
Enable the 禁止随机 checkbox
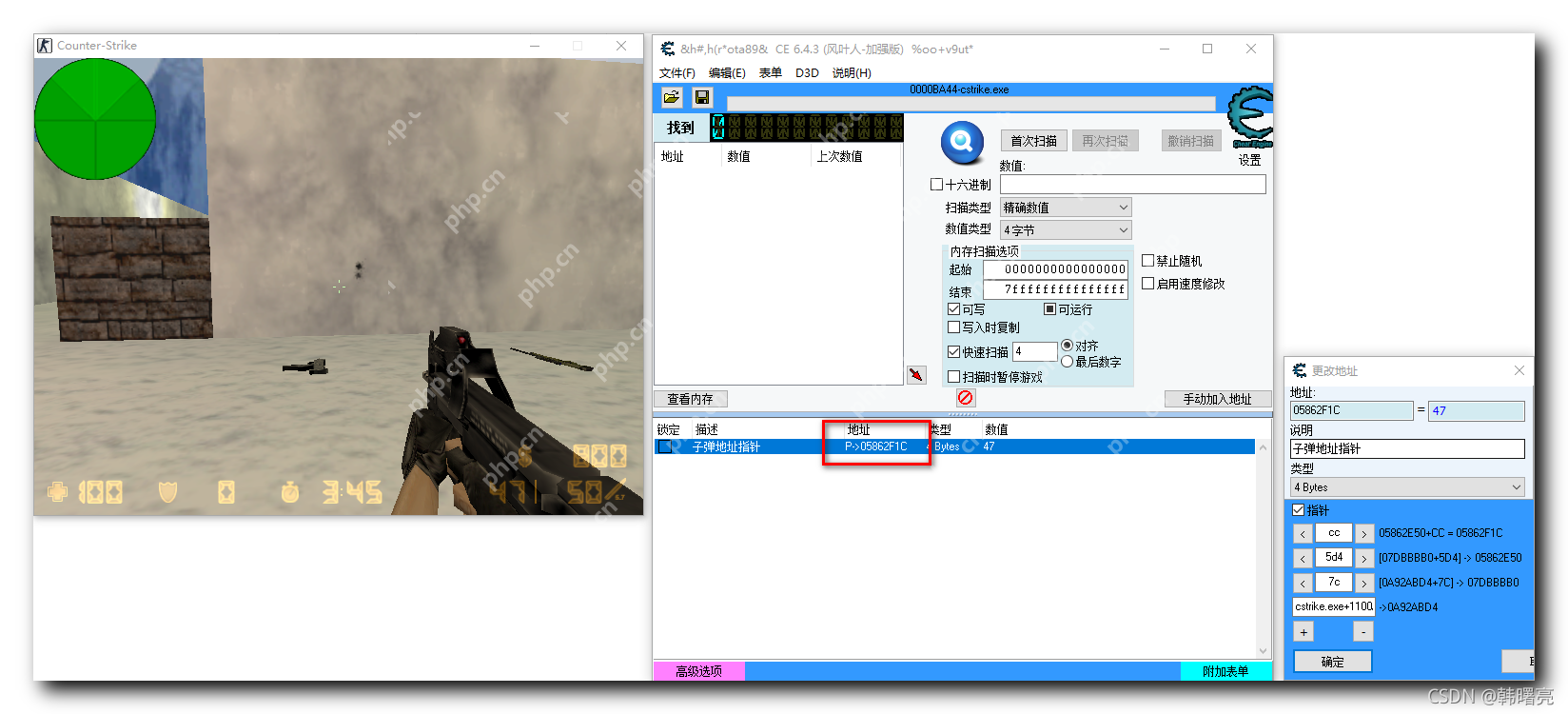pos(1147,261)
